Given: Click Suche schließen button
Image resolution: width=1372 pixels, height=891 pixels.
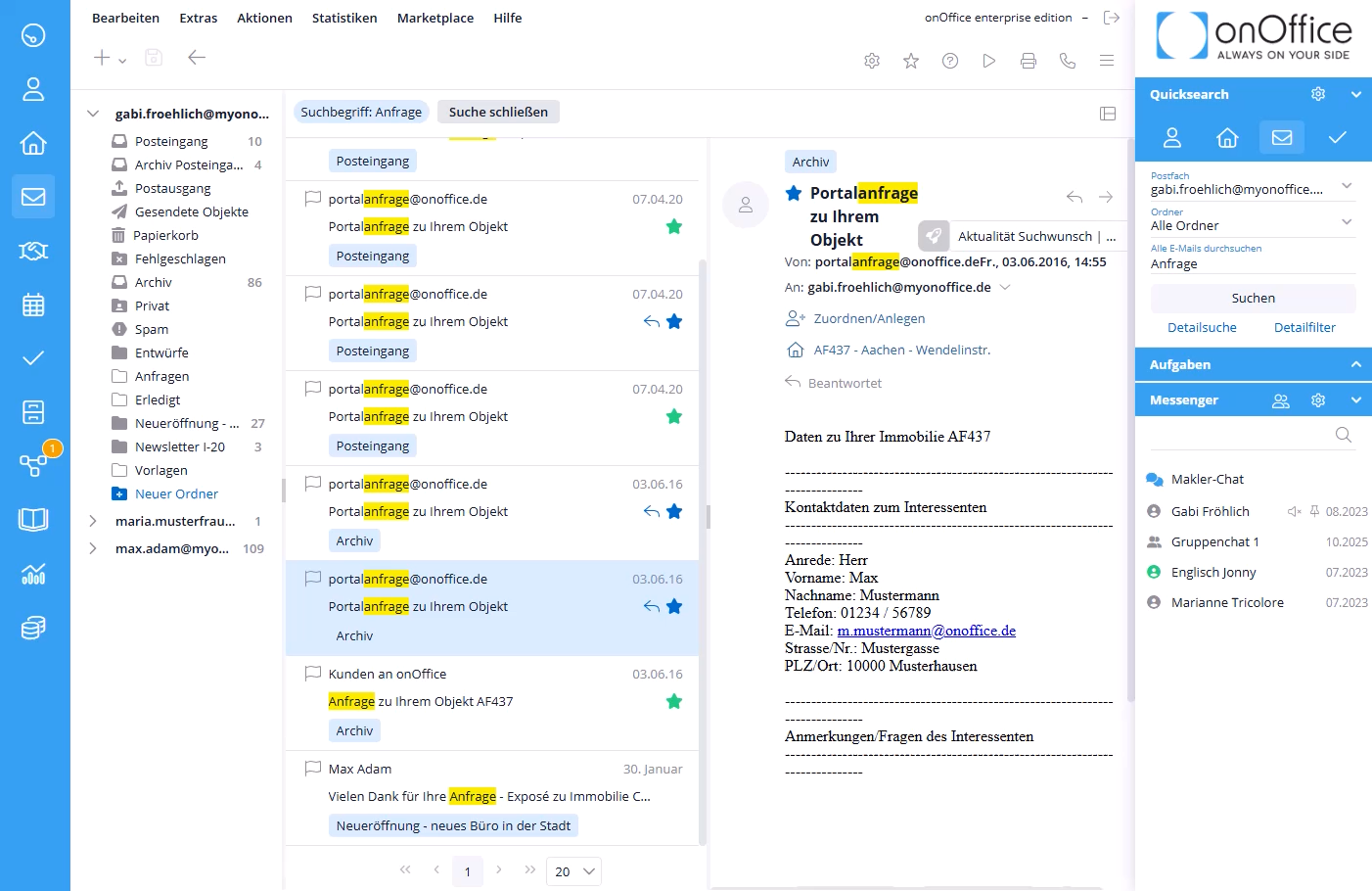Looking at the screenshot, I should pos(498,112).
